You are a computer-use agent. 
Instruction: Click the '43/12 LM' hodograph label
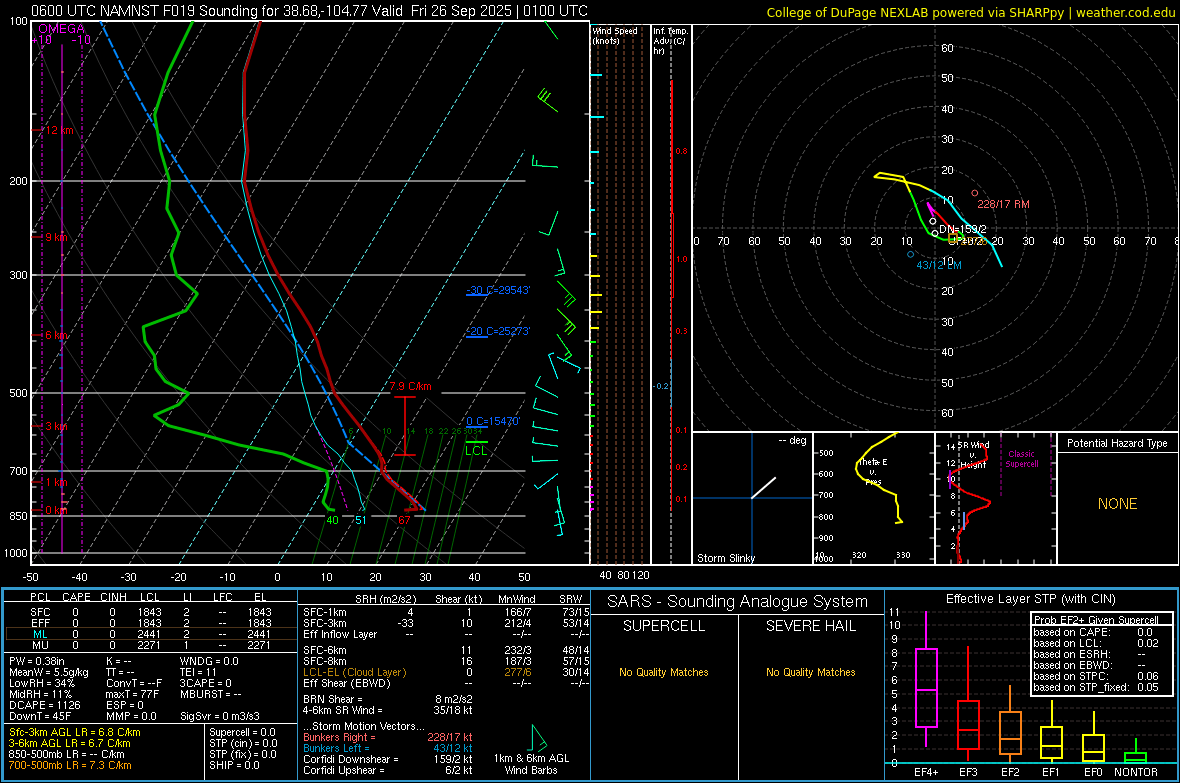[938, 265]
